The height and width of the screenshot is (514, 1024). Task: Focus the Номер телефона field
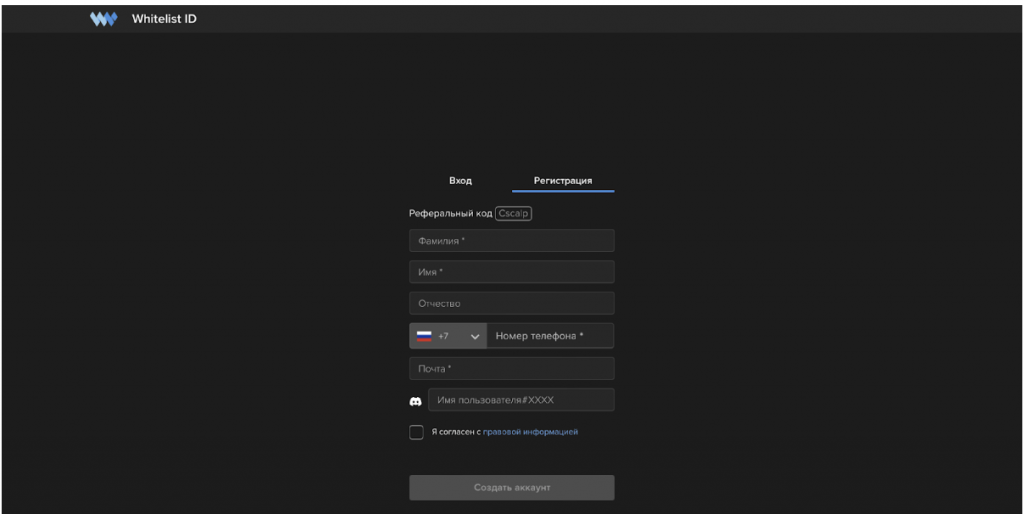550,336
